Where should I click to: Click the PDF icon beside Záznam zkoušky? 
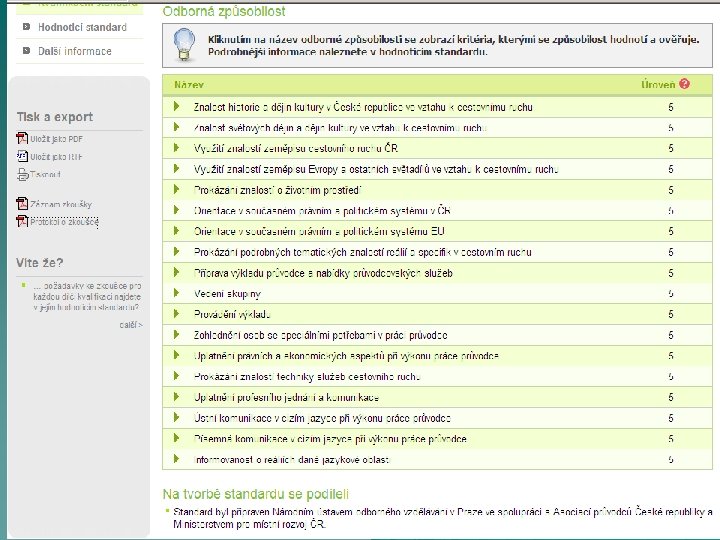tap(22, 203)
